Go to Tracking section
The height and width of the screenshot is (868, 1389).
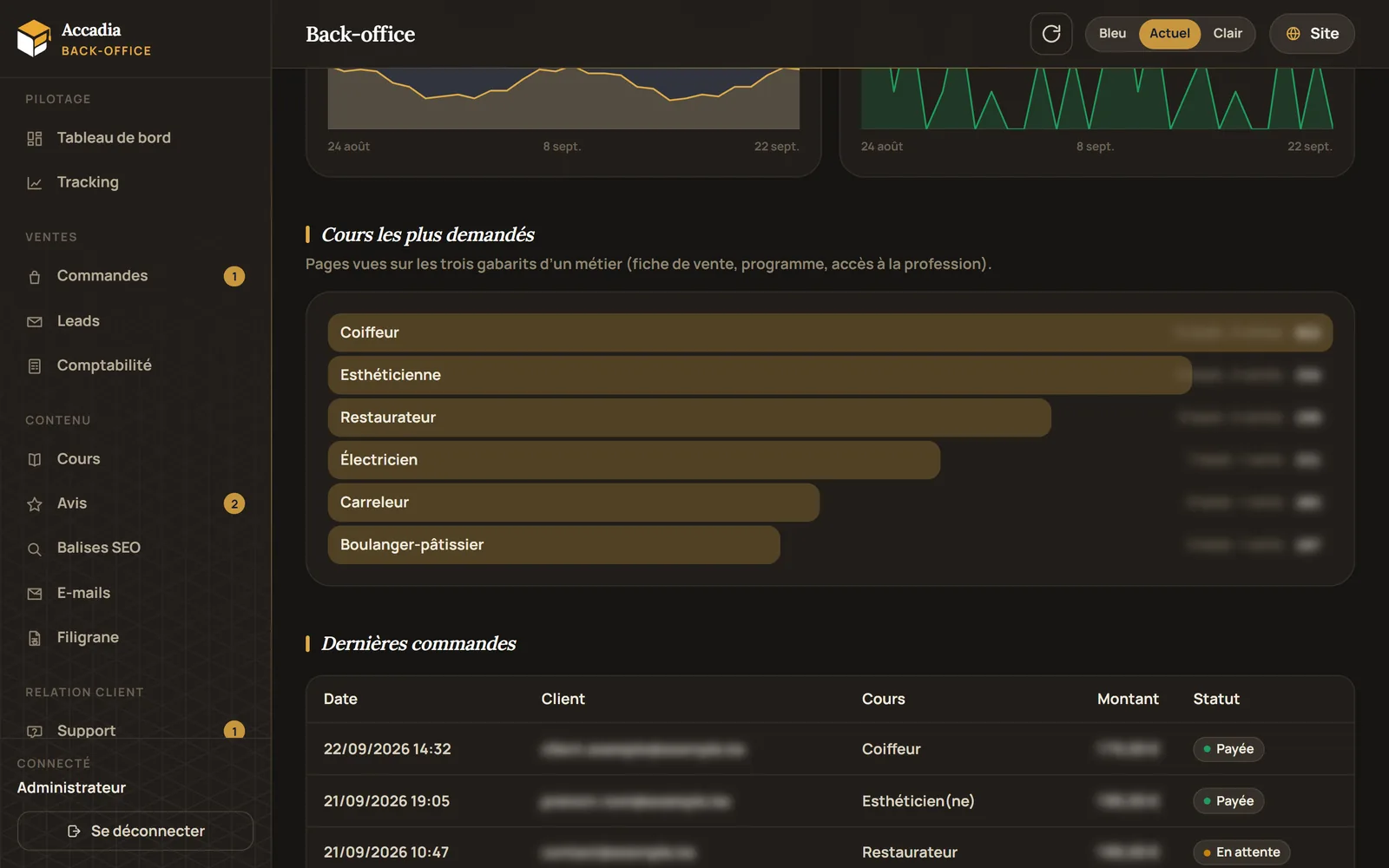tap(135, 182)
